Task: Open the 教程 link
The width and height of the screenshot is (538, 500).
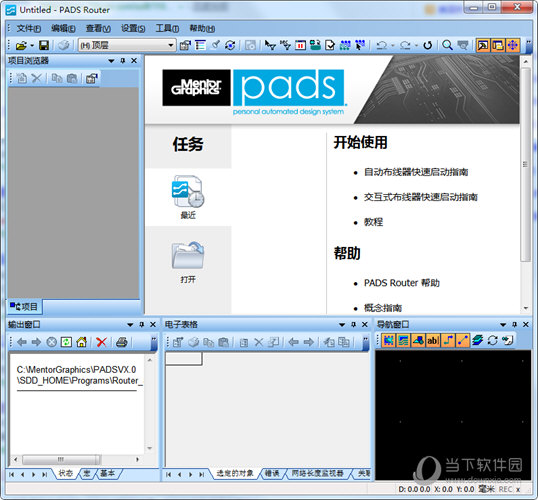Action: click(x=373, y=222)
